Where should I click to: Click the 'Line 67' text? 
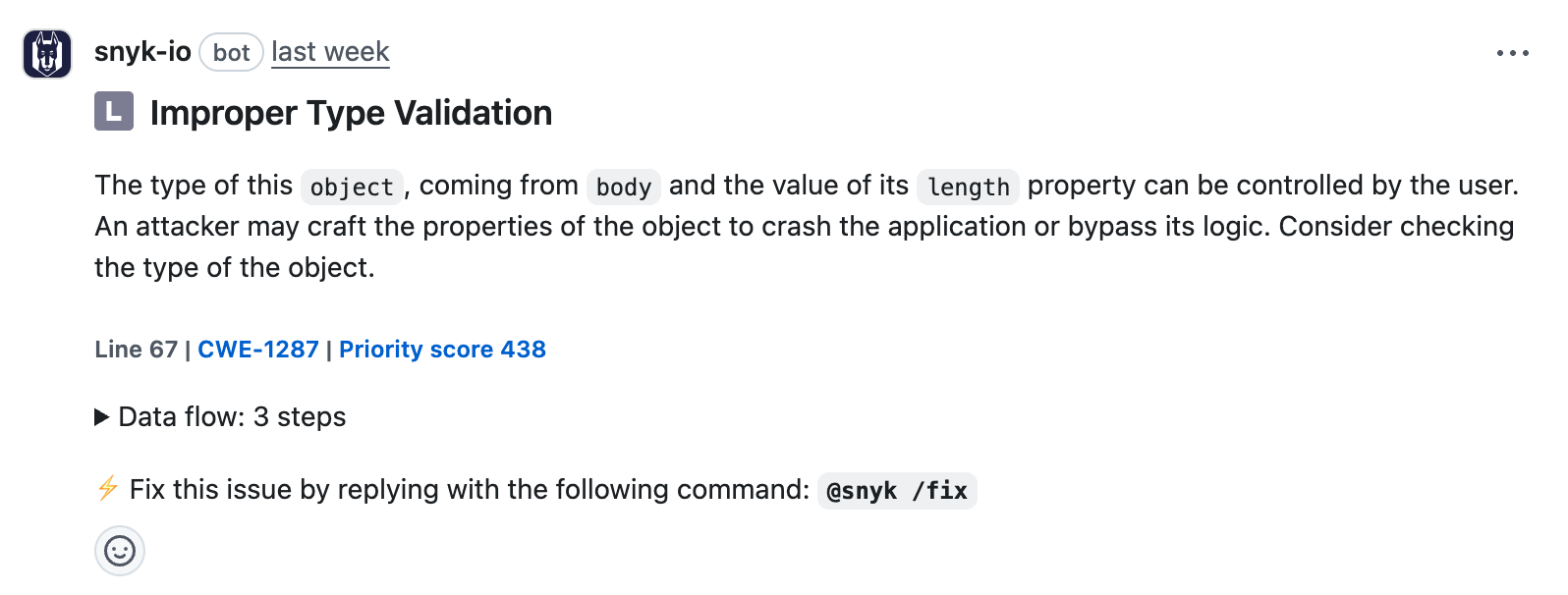pyautogui.click(x=136, y=350)
